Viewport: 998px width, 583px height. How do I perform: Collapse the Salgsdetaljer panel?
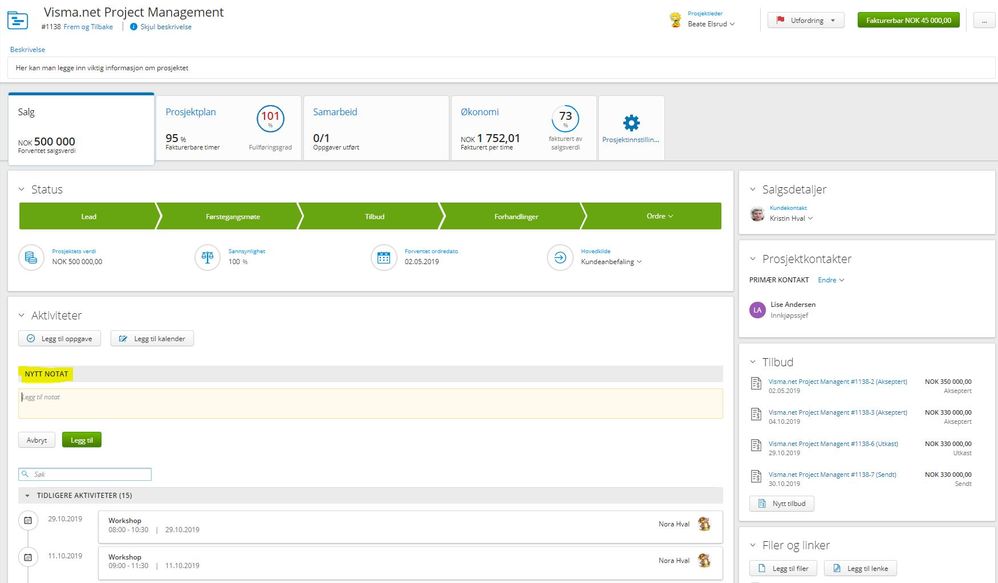752,190
